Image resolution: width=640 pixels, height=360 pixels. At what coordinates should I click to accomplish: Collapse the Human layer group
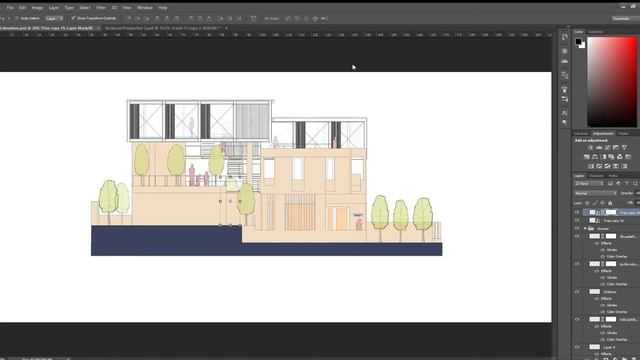(585, 229)
